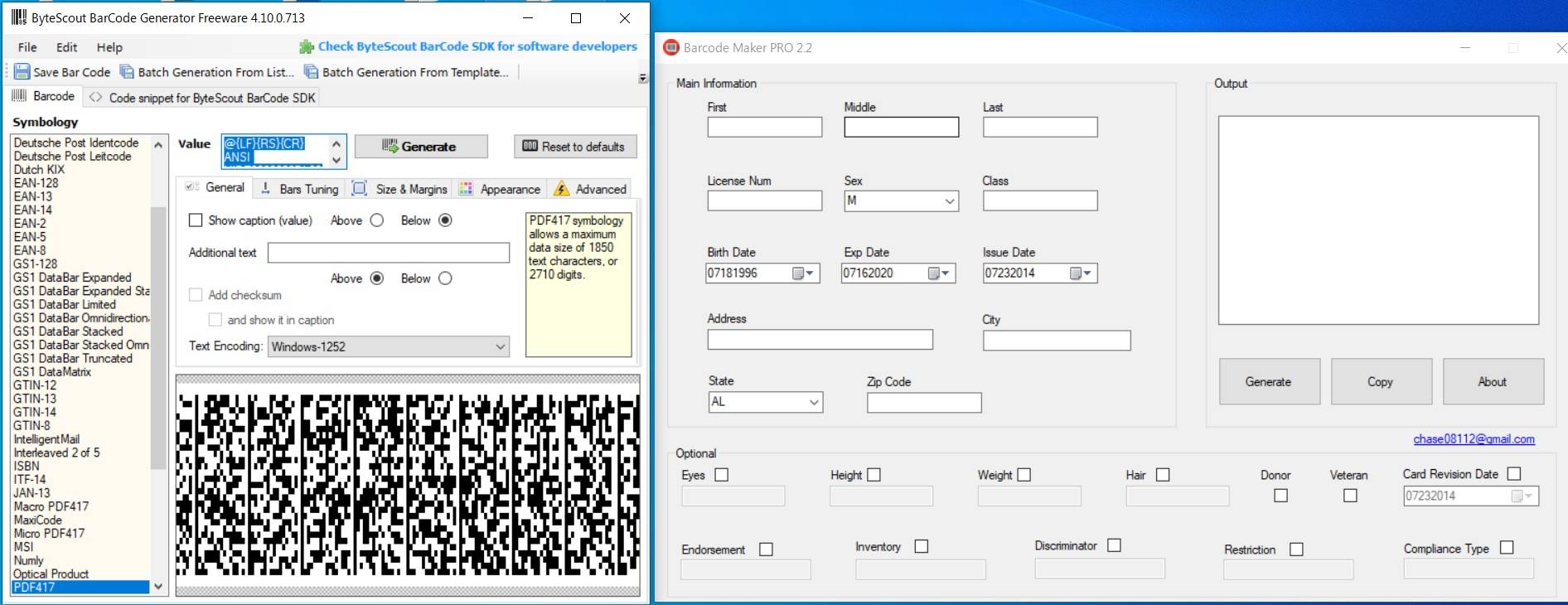Click the Value field's spin-down arrow
The image size is (1568, 605).
tap(336, 160)
